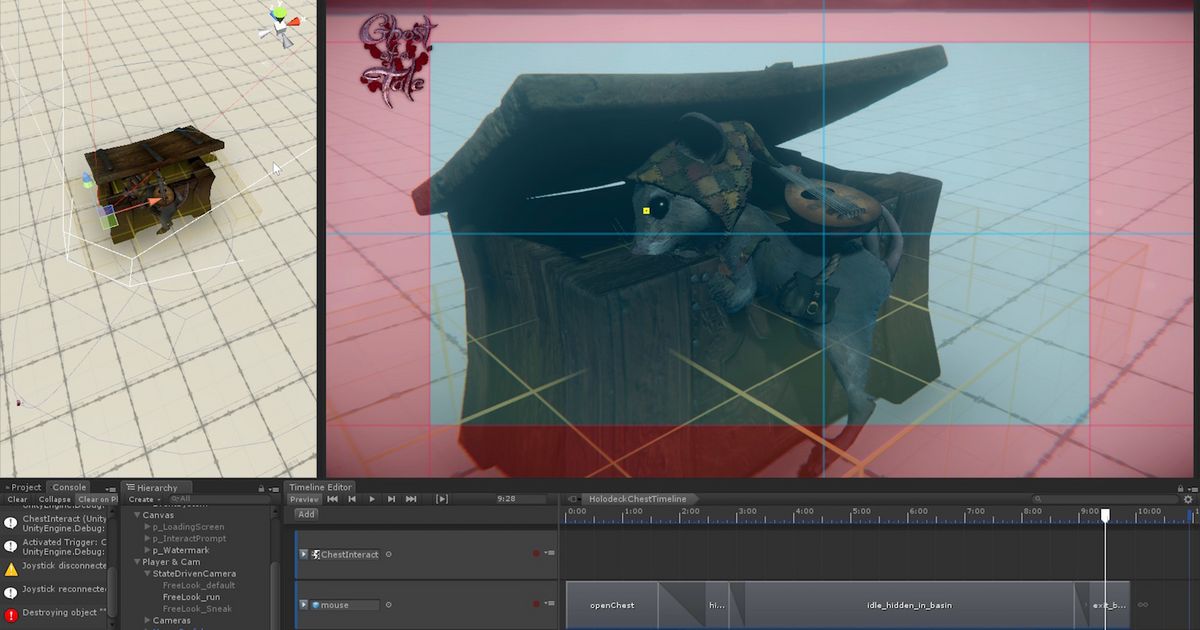The height and width of the screenshot is (630, 1200).
Task: Select the StateDrivenCamera object label
Action: tap(194, 574)
